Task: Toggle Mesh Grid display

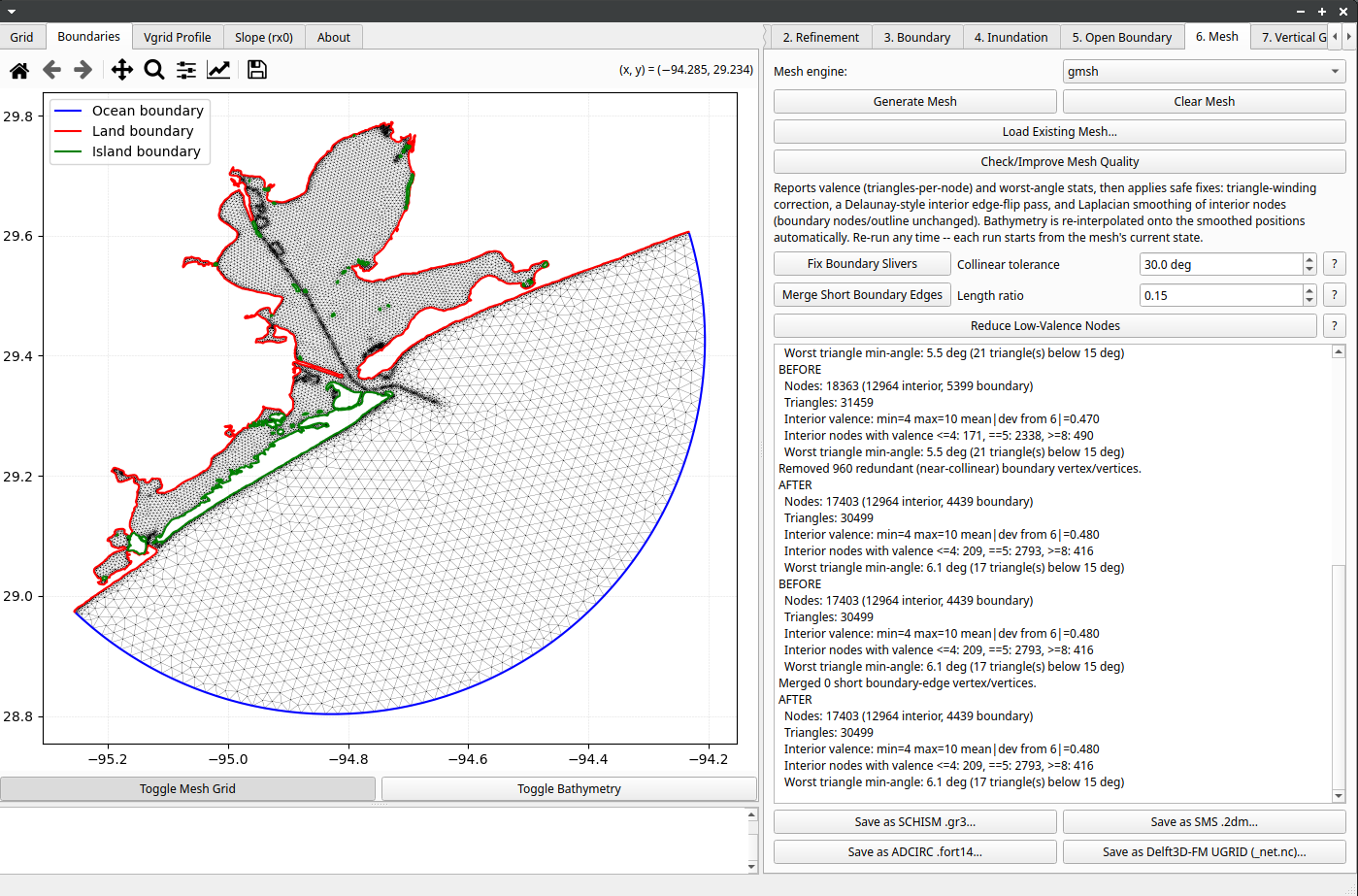Action: (187, 788)
